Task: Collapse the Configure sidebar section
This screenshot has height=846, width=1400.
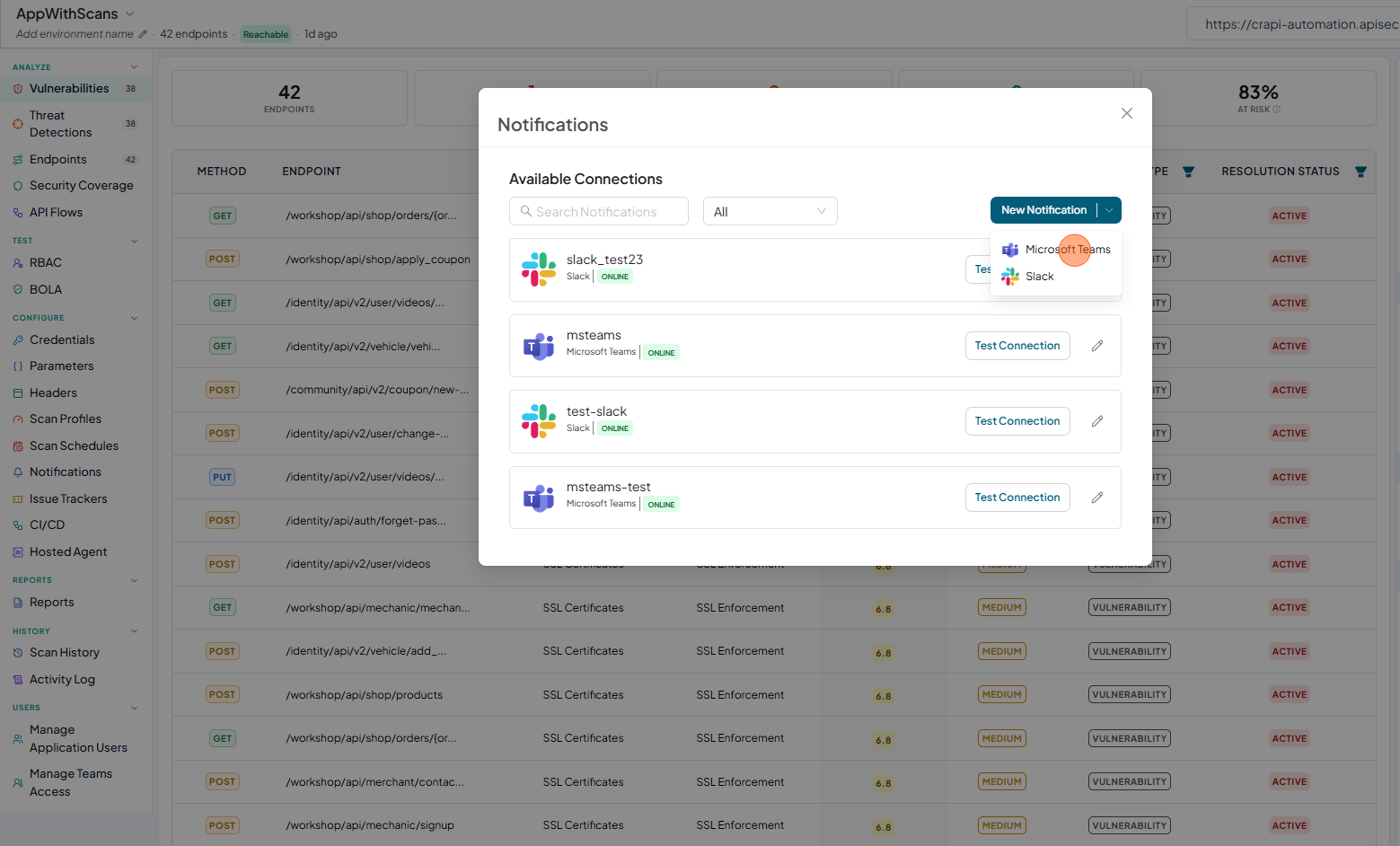Action: click(x=135, y=318)
